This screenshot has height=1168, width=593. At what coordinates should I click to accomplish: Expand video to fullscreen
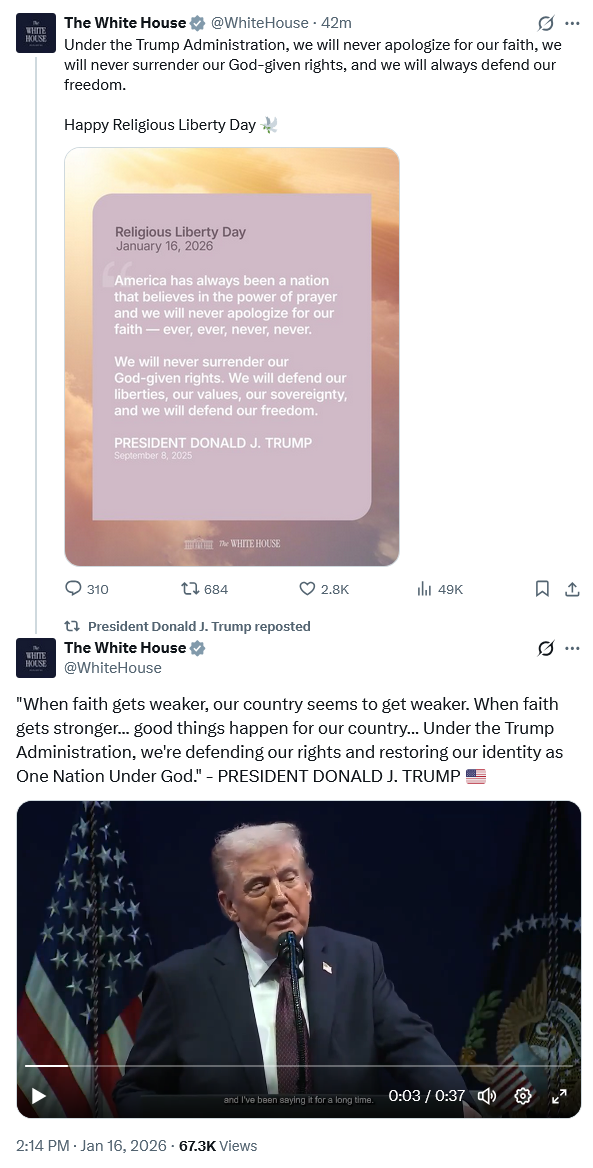point(559,1096)
